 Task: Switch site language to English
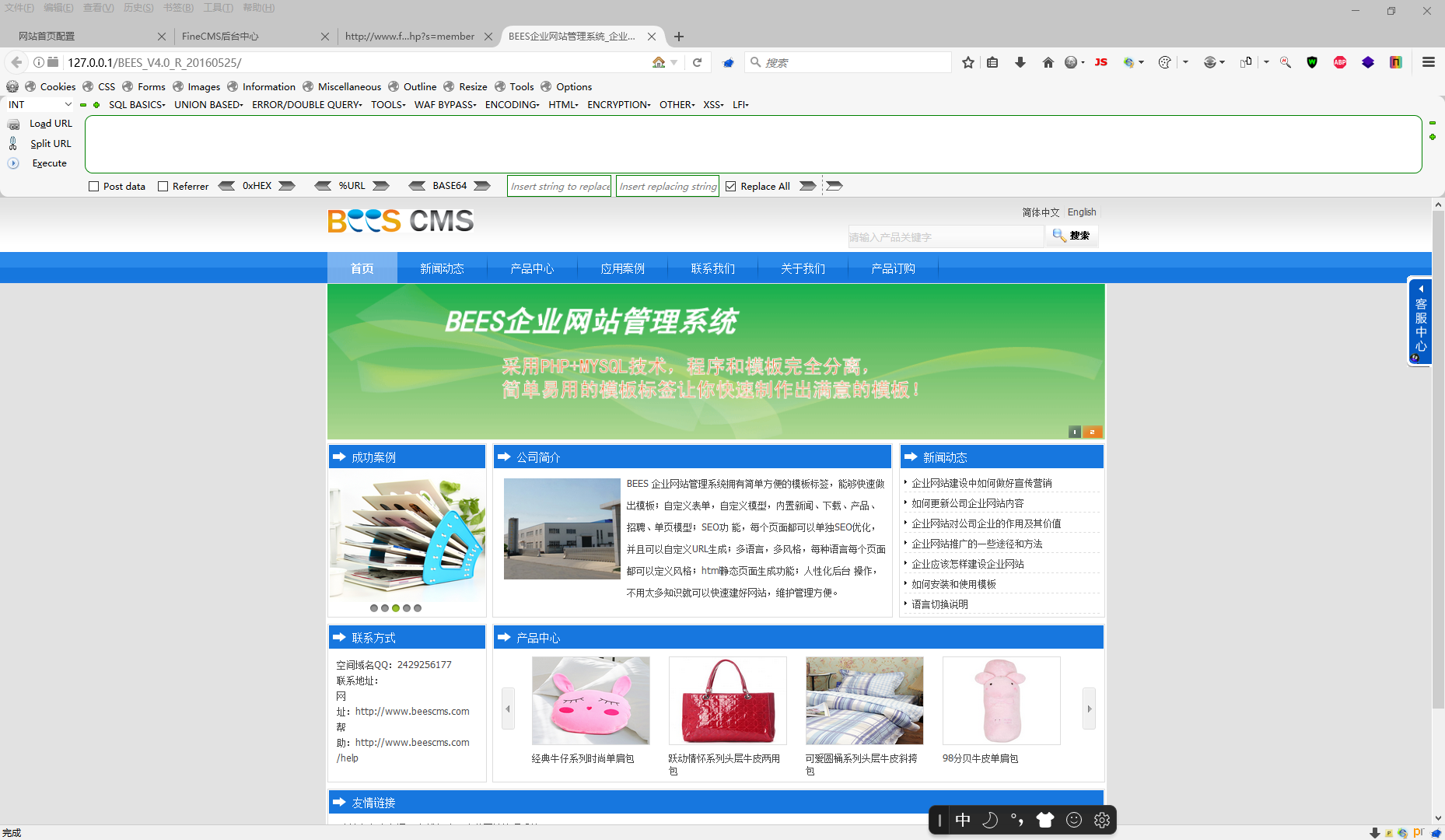coord(1082,212)
